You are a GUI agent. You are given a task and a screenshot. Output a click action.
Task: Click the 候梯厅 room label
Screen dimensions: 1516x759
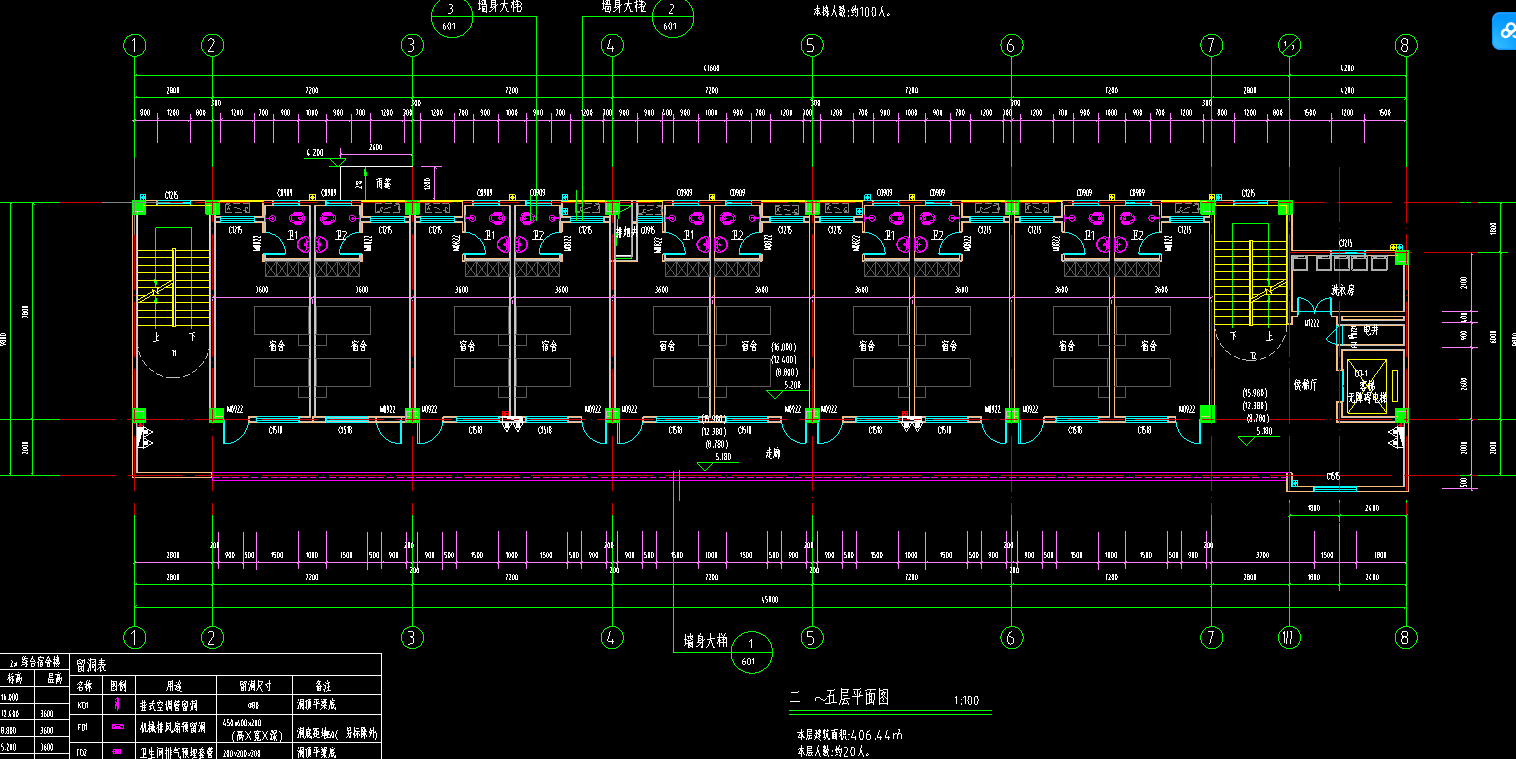coord(1304,384)
